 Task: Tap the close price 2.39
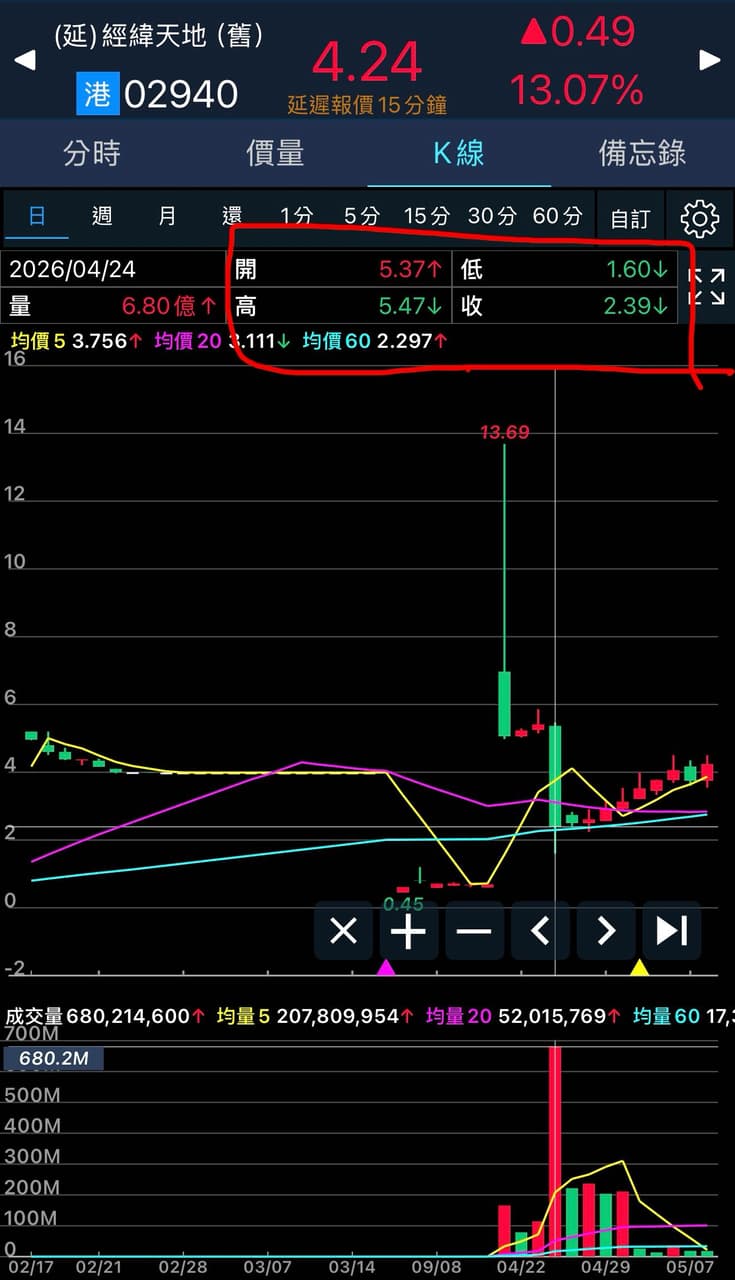(637, 305)
